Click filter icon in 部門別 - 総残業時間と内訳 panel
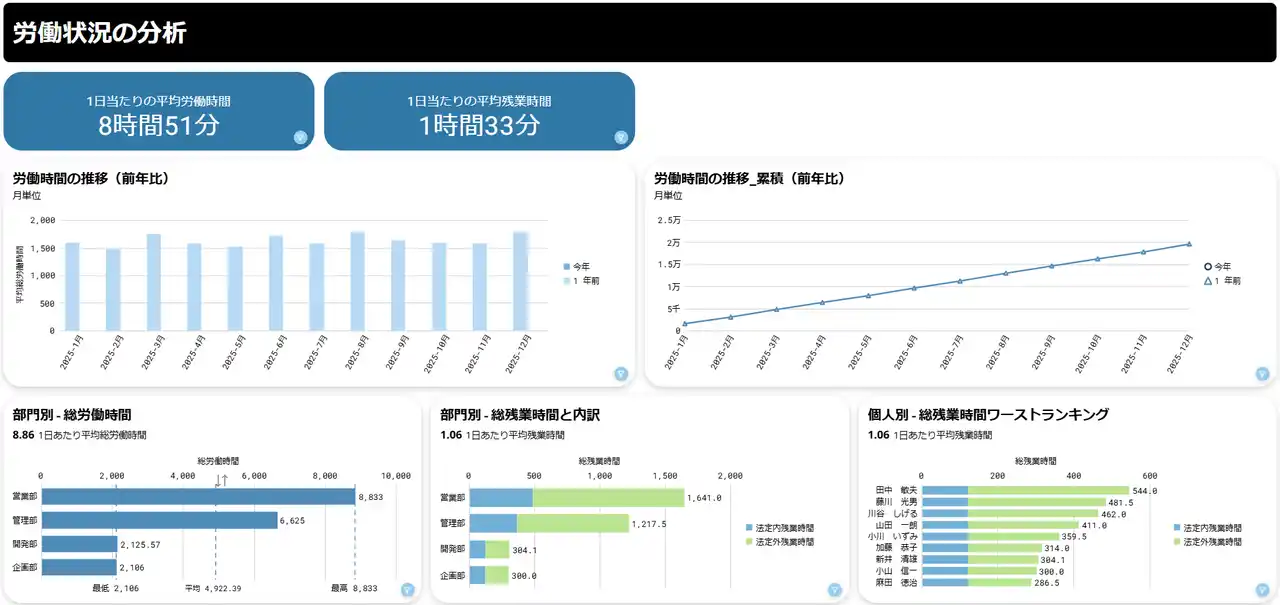 pos(834,590)
